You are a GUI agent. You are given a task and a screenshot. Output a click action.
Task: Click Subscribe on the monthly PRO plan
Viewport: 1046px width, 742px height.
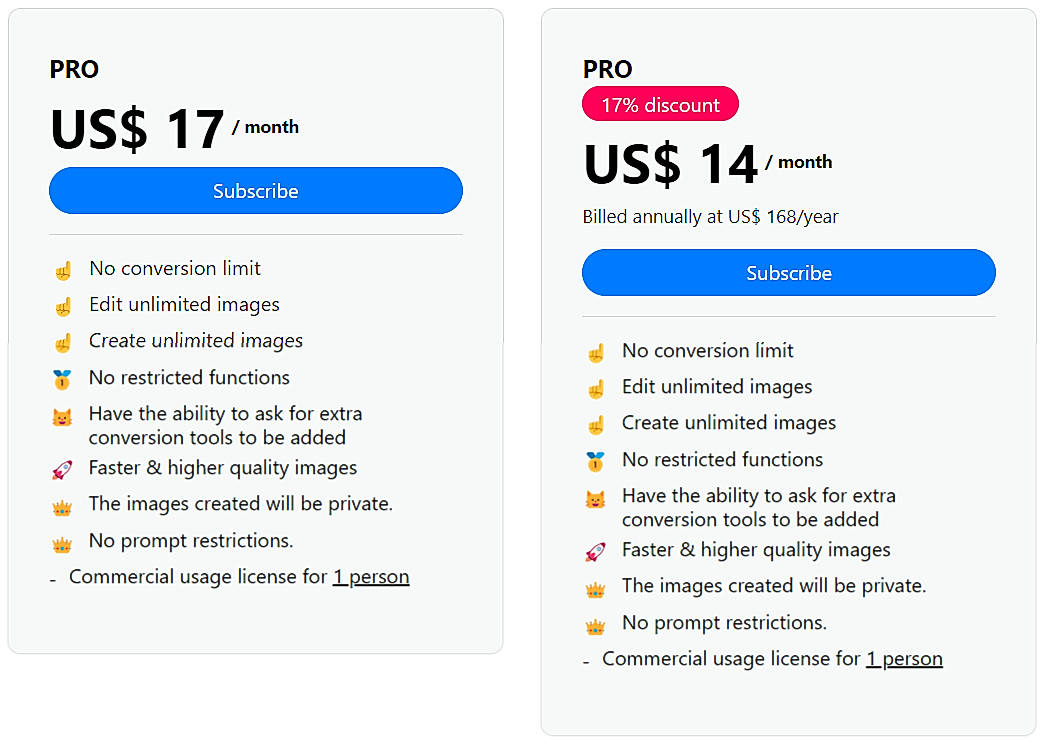coord(255,190)
